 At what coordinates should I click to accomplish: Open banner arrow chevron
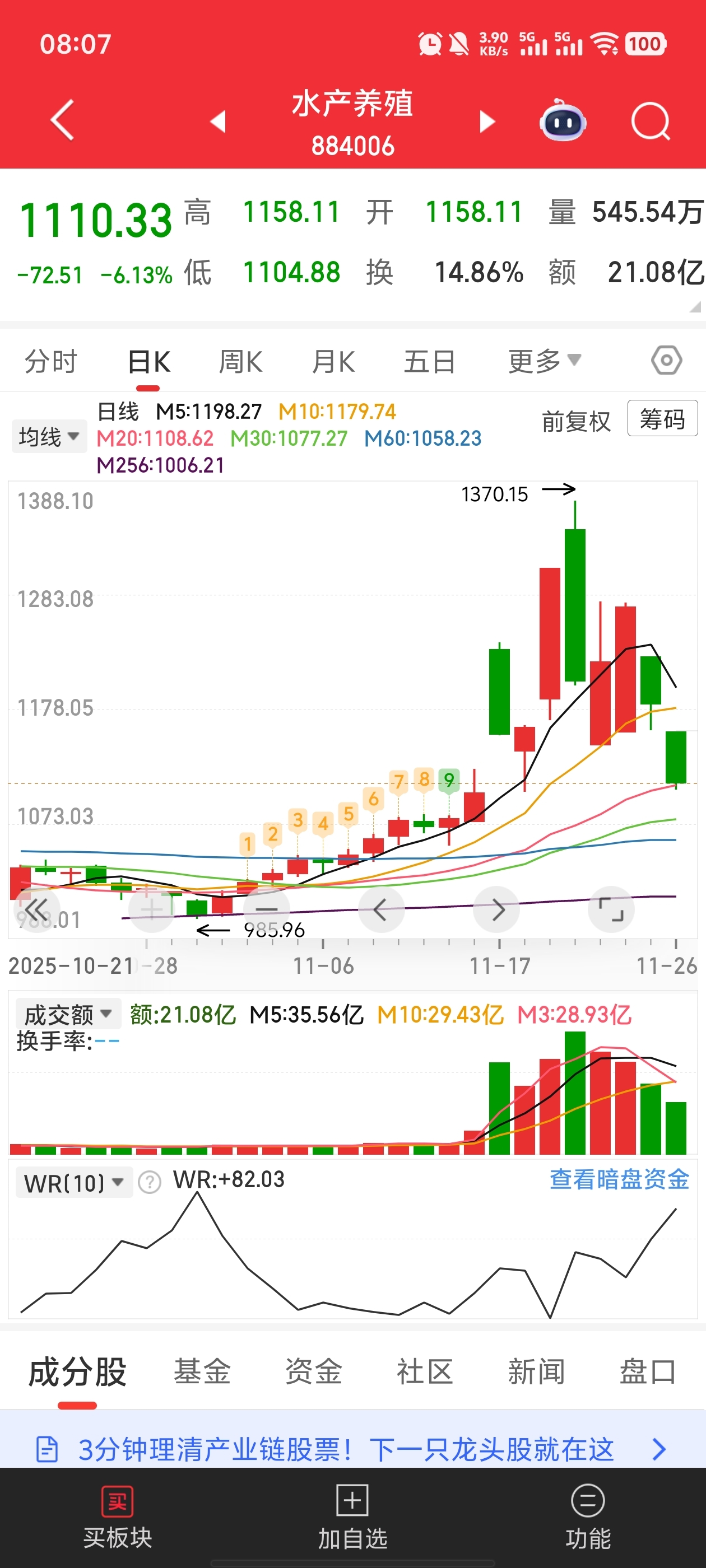[x=659, y=1449]
